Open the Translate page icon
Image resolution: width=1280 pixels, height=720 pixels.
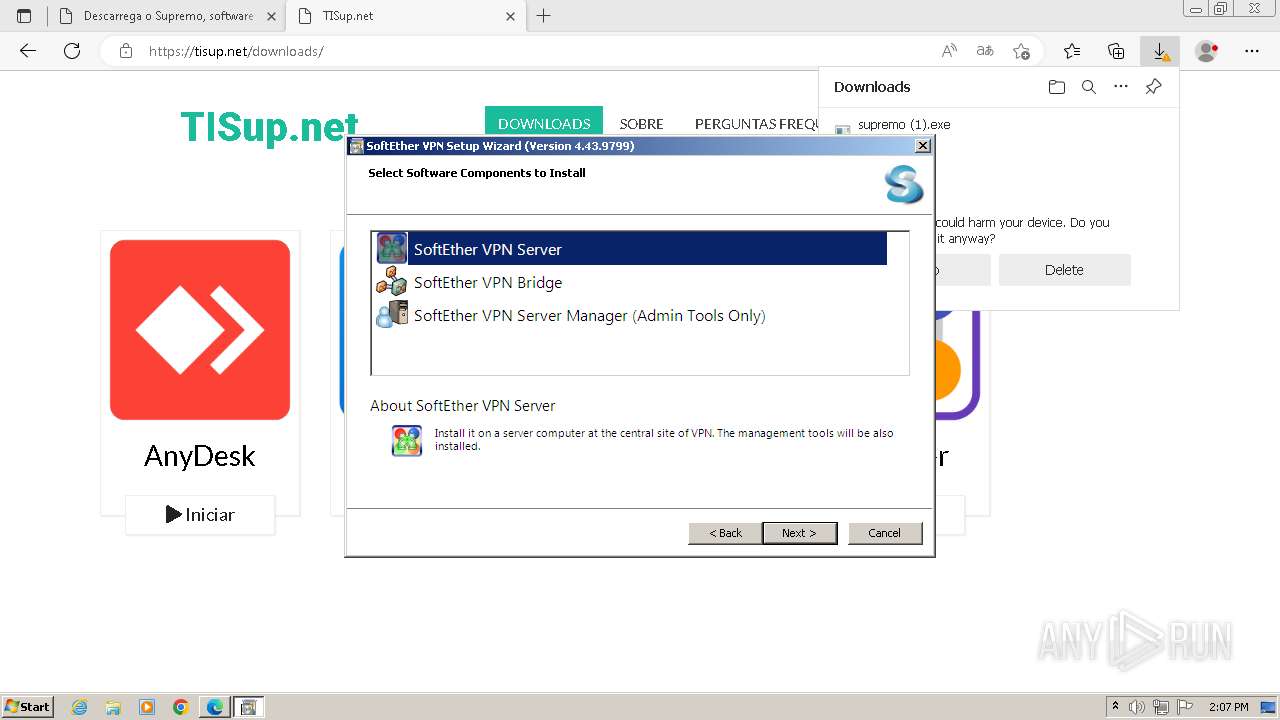[x=985, y=51]
